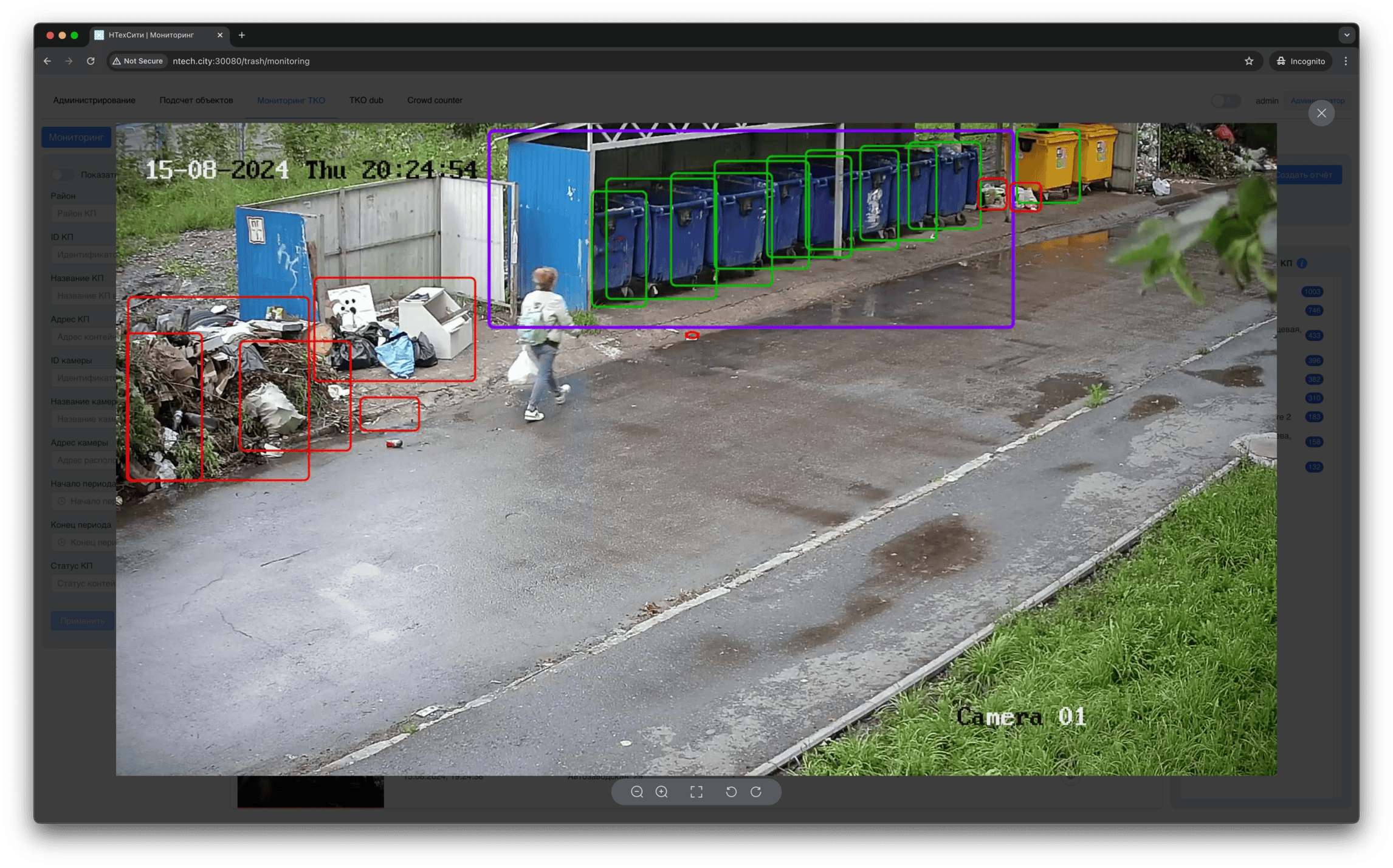Open a new browser tab
This screenshot has width=1393, height=868.
coord(242,35)
